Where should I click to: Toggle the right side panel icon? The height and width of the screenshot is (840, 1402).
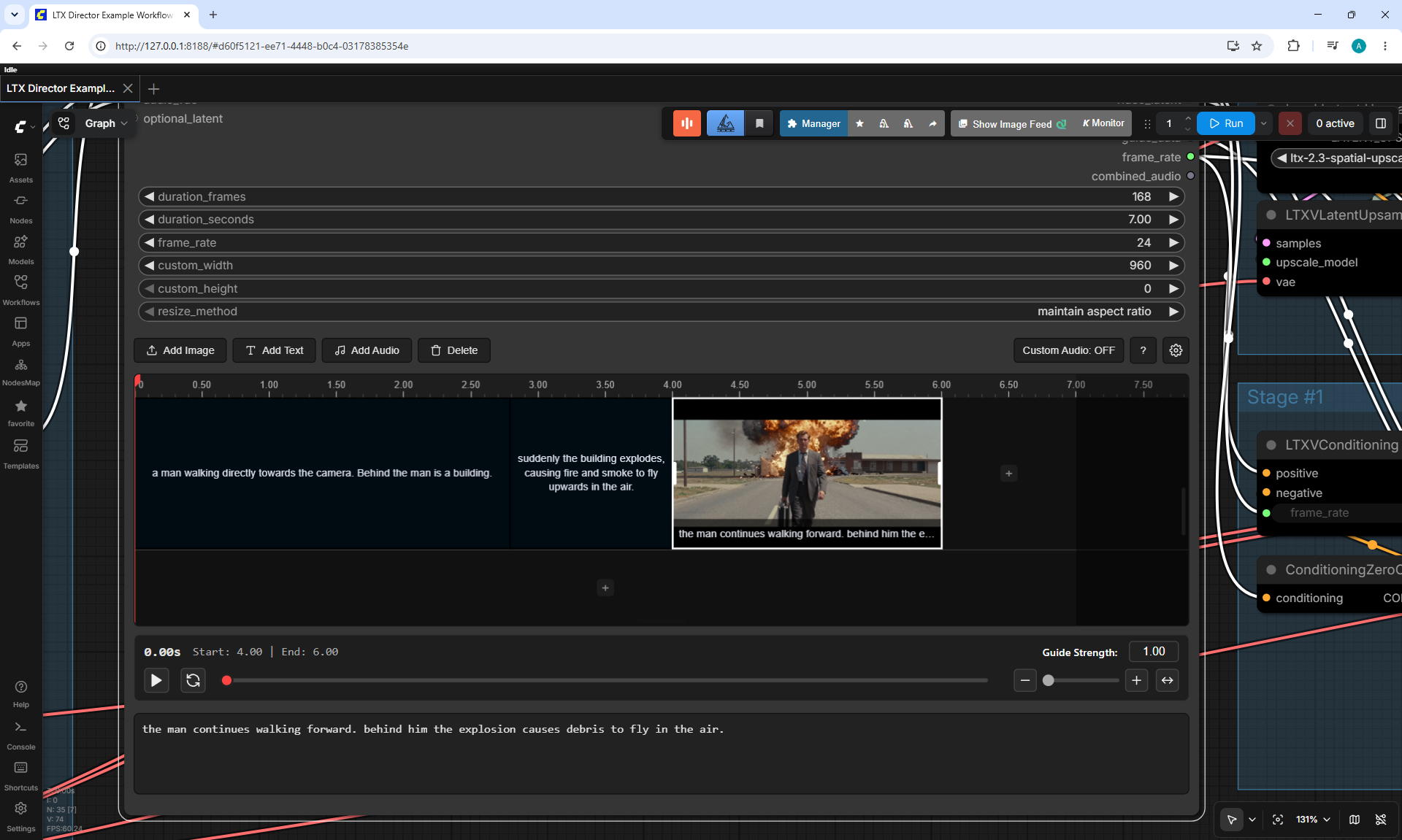click(1381, 123)
